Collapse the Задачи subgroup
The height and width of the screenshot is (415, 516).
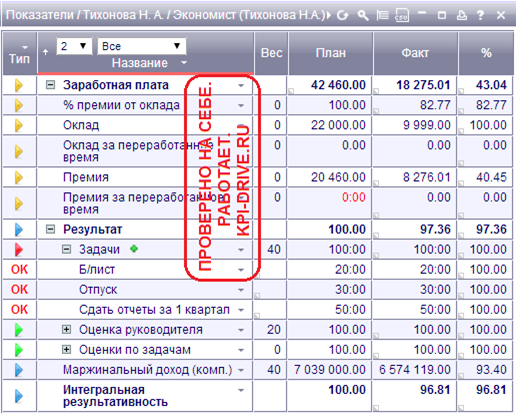pos(66,249)
